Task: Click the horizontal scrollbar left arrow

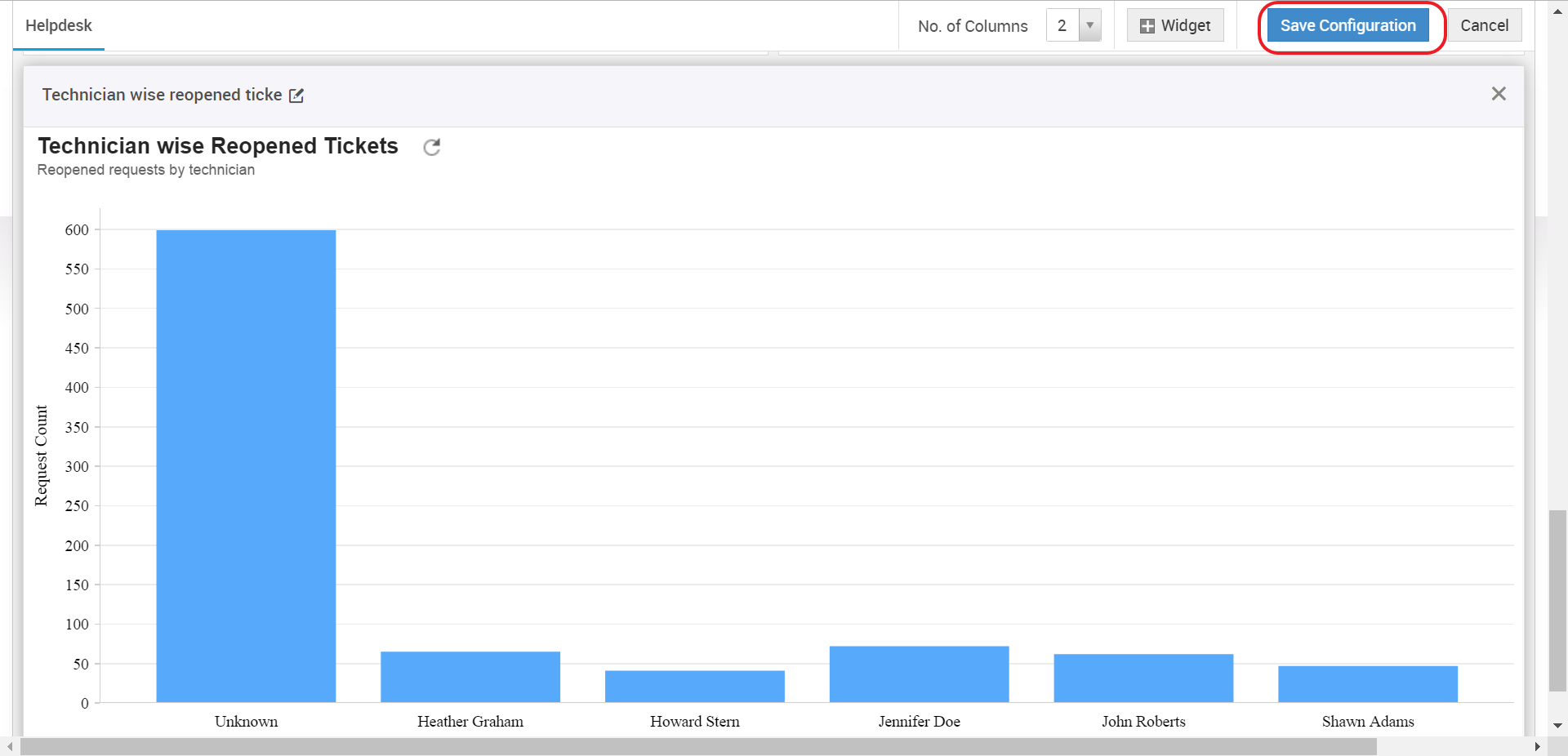Action: [x=9, y=746]
